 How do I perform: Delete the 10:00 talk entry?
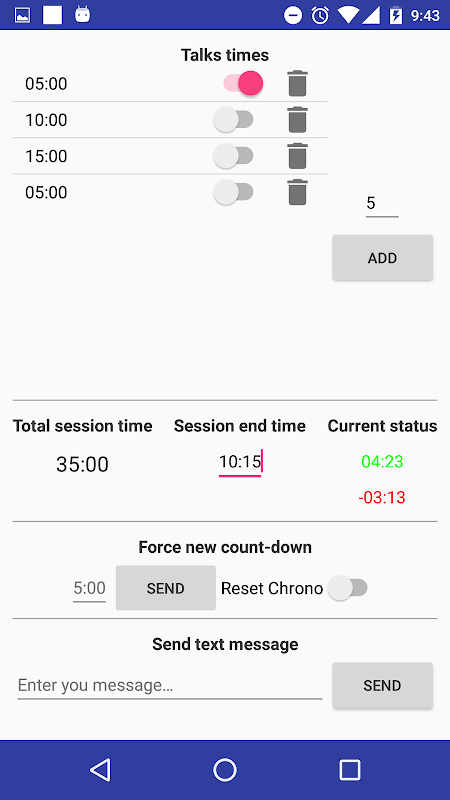click(x=297, y=120)
